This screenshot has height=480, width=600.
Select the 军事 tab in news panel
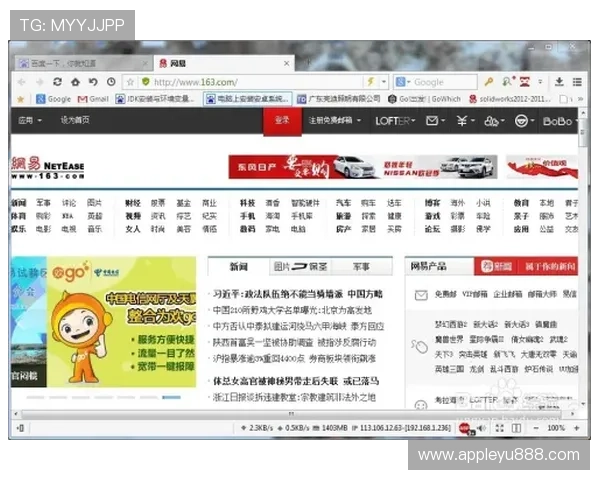361,266
